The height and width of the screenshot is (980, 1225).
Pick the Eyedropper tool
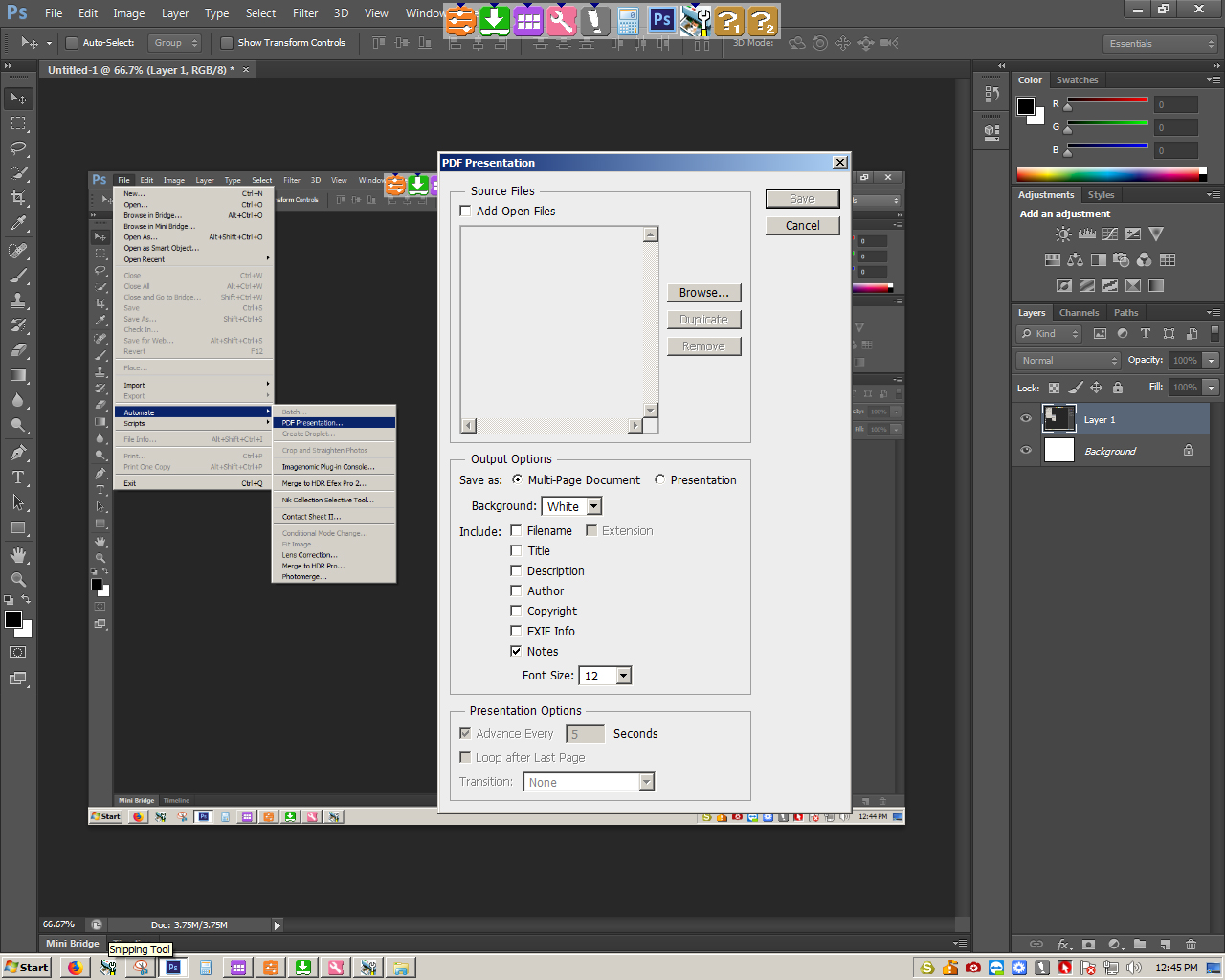coord(18,223)
